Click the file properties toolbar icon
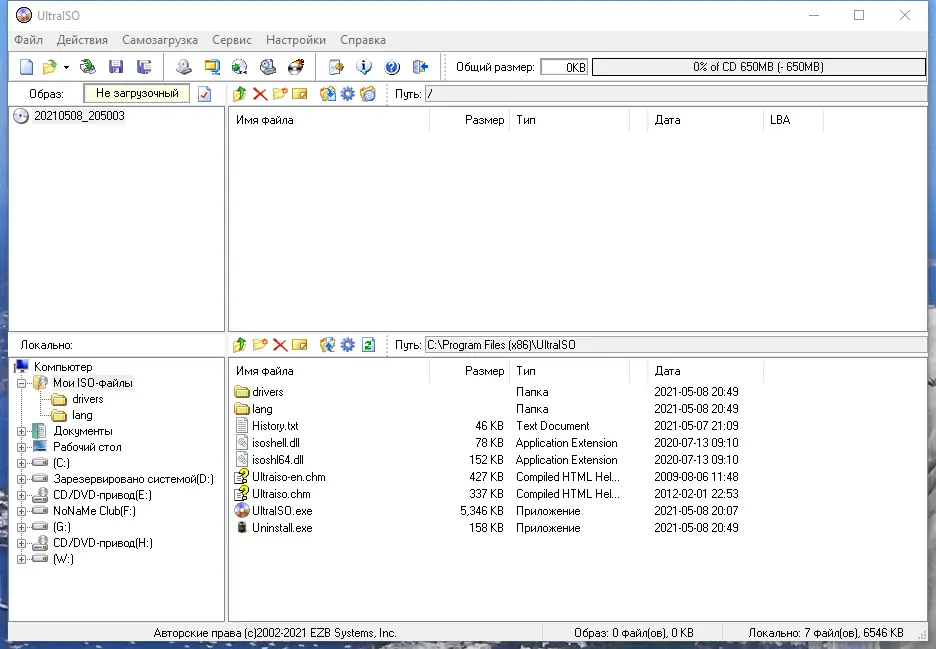936x649 pixels. pyautogui.click(x=336, y=67)
